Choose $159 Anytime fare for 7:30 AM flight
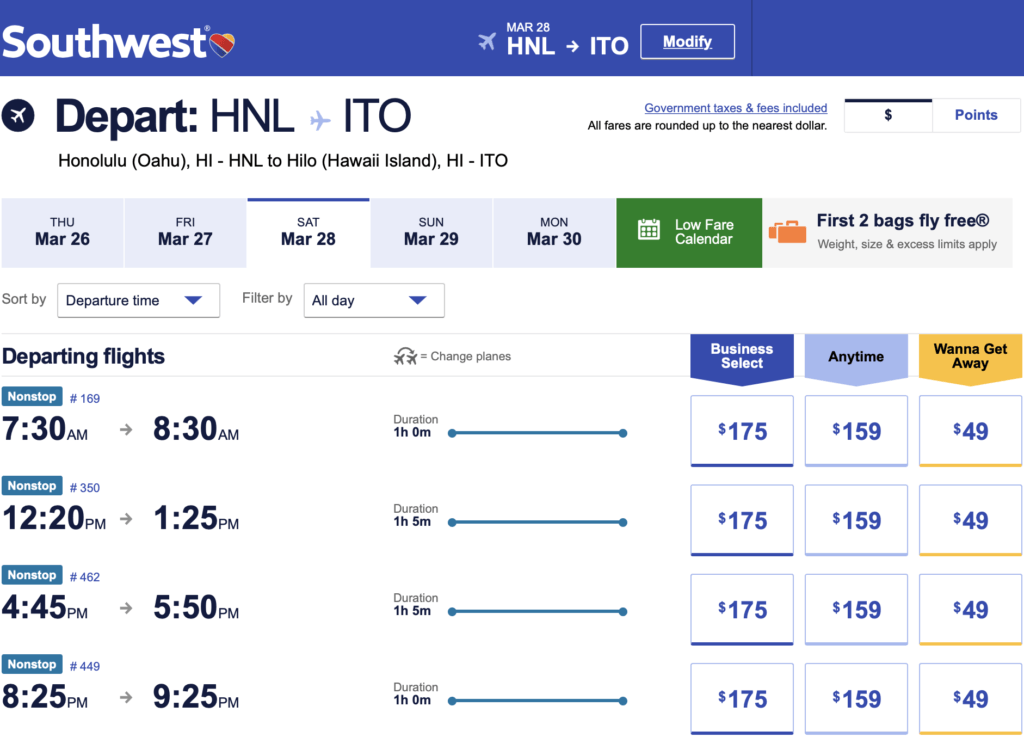This screenshot has height=737, width=1024. pyautogui.click(x=856, y=431)
